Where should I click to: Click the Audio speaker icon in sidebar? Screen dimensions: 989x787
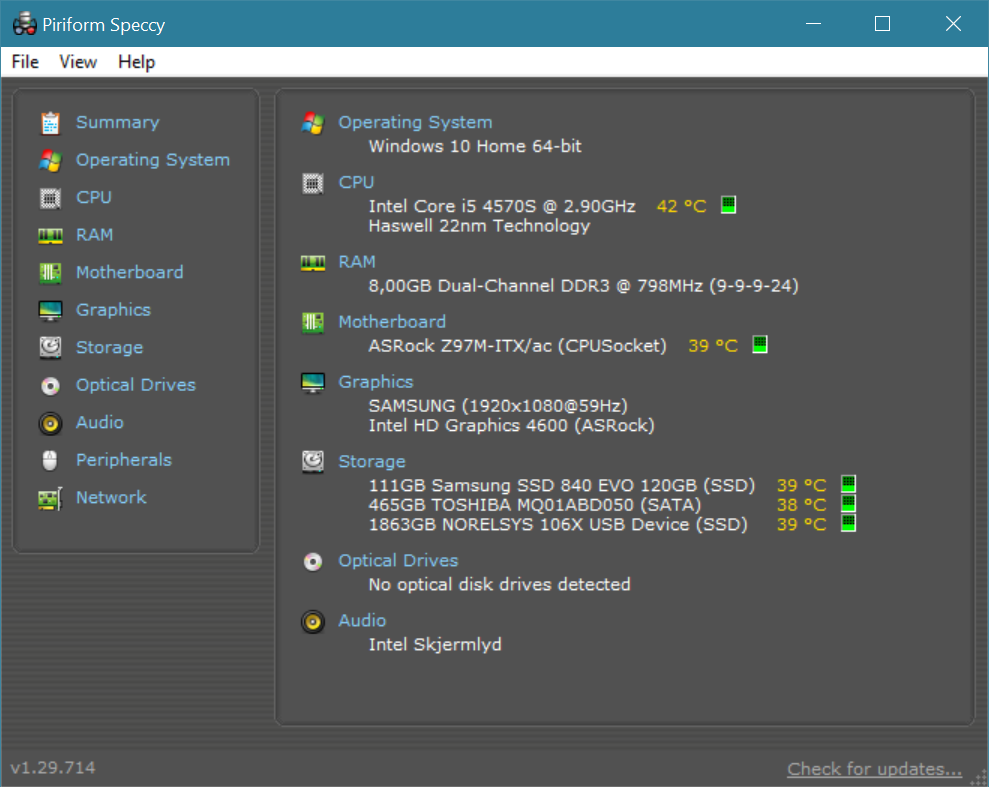point(50,423)
